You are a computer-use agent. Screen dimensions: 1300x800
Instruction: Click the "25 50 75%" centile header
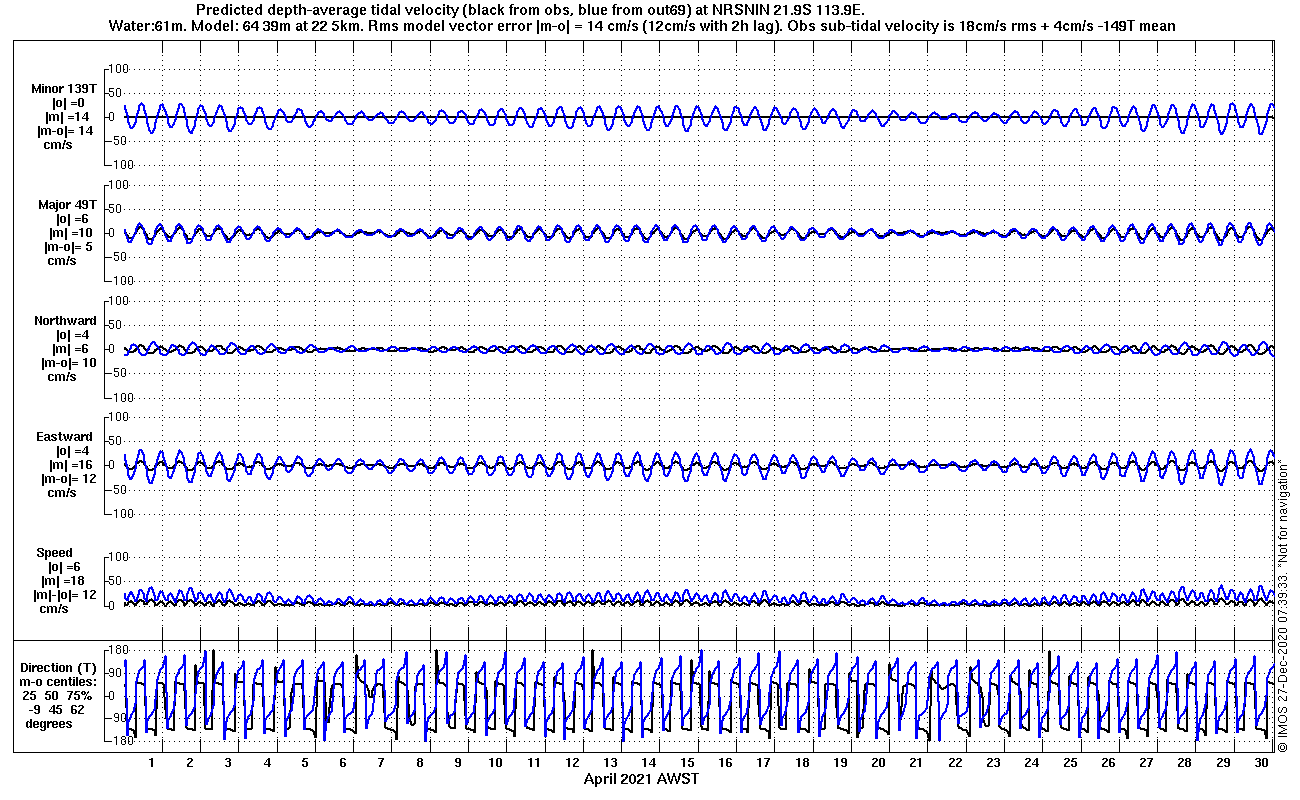click(58, 696)
